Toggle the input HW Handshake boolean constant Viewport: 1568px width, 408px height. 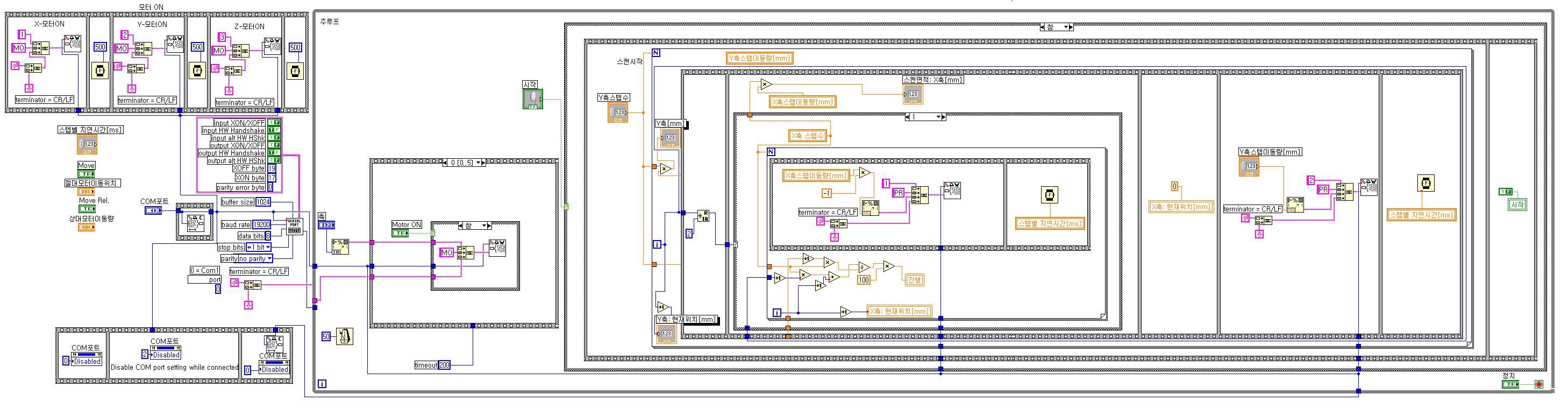tap(274, 130)
